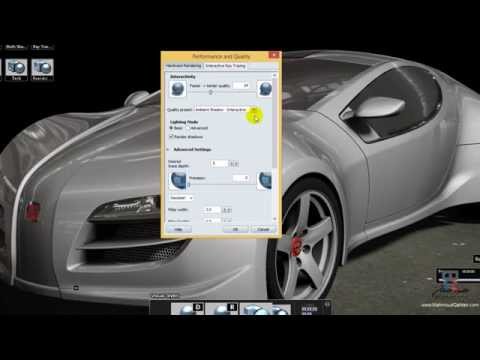Click the Interactivity value field
This screenshot has height=360, width=480.
[x=241, y=86]
